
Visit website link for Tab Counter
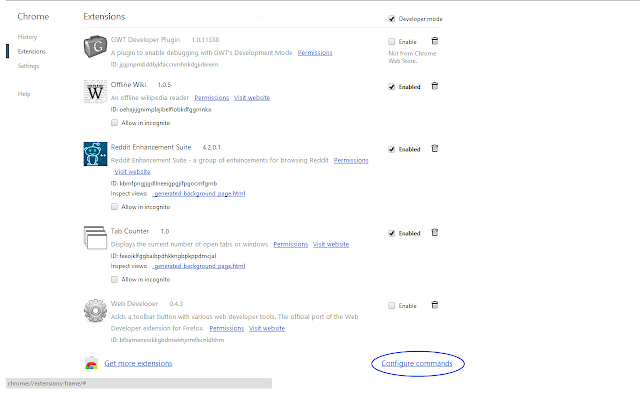(x=331, y=244)
